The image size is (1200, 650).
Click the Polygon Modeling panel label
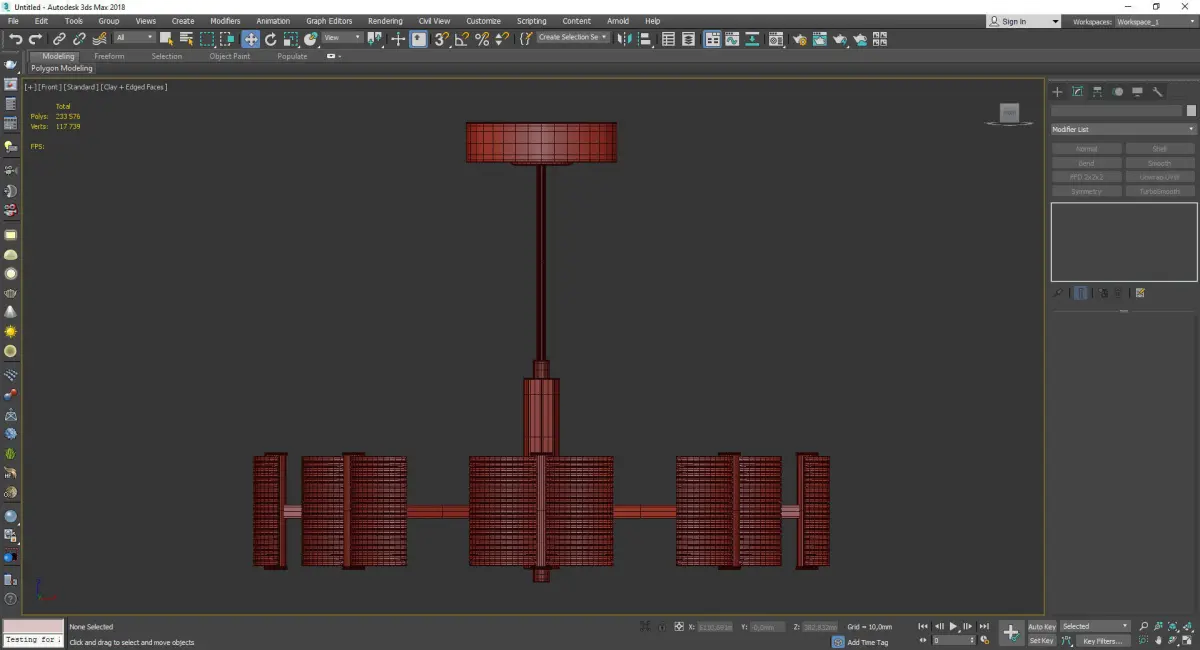(x=62, y=69)
